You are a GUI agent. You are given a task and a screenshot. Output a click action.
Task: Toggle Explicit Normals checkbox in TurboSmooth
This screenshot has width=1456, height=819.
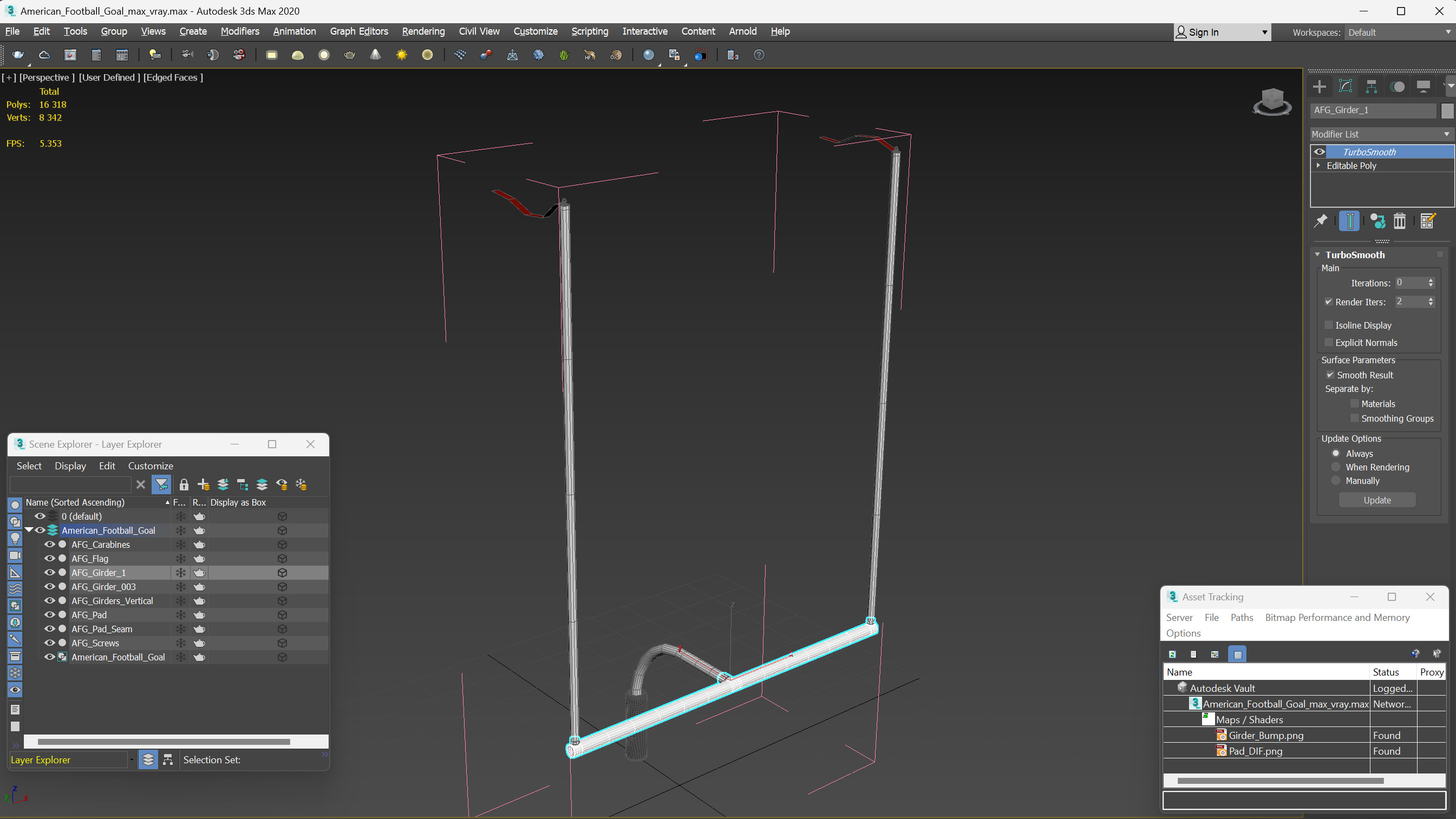coord(1328,342)
